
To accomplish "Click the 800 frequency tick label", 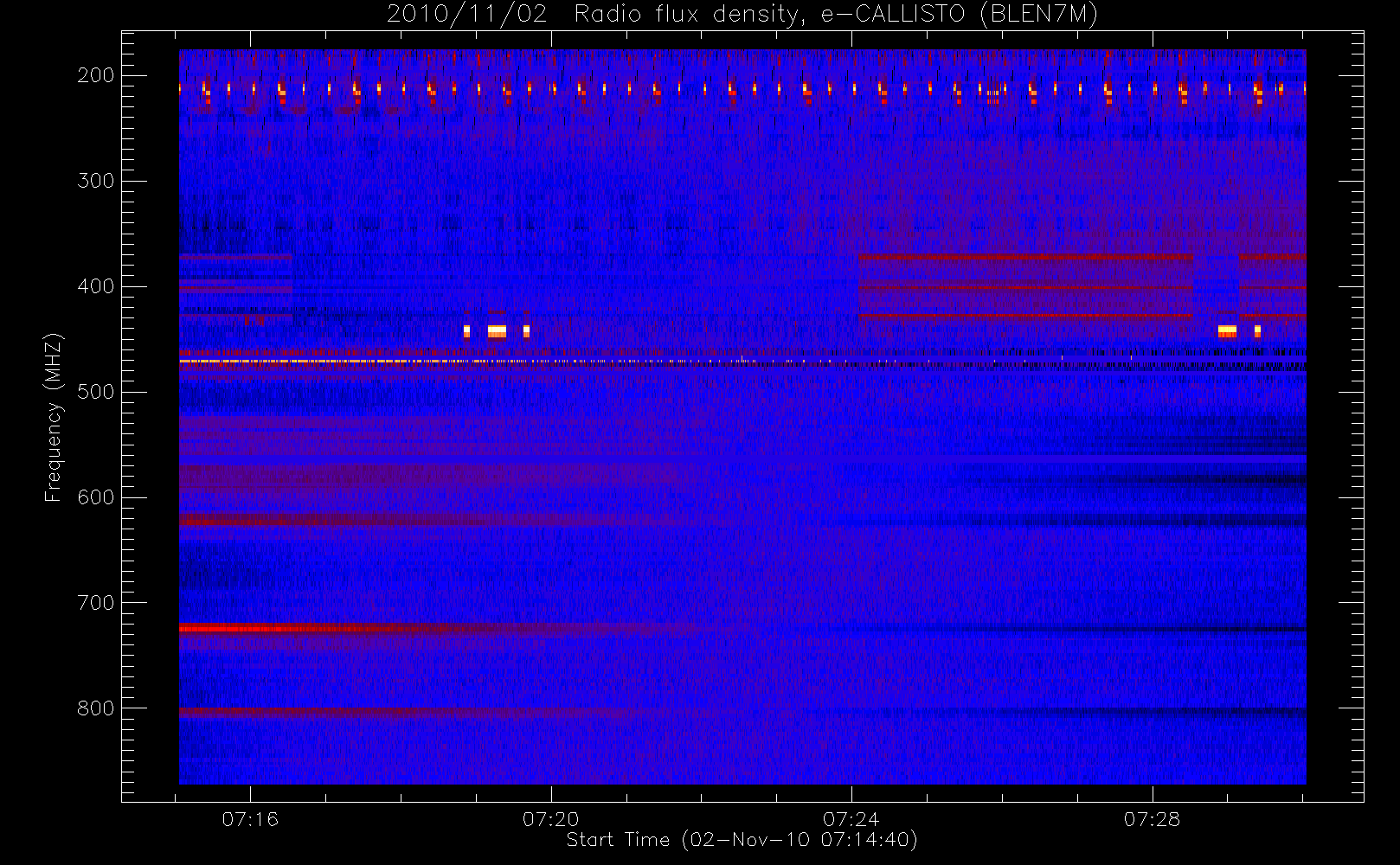I will 96,708.
